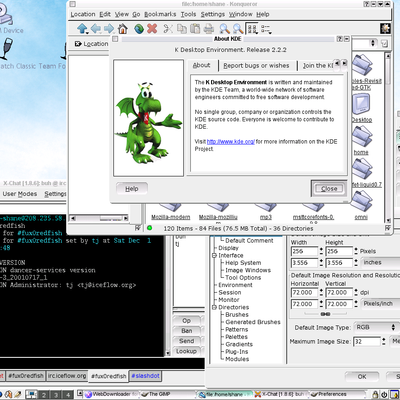400x400 pixels.
Task: Open the Location menu in Konqueror
Action: [83, 14]
